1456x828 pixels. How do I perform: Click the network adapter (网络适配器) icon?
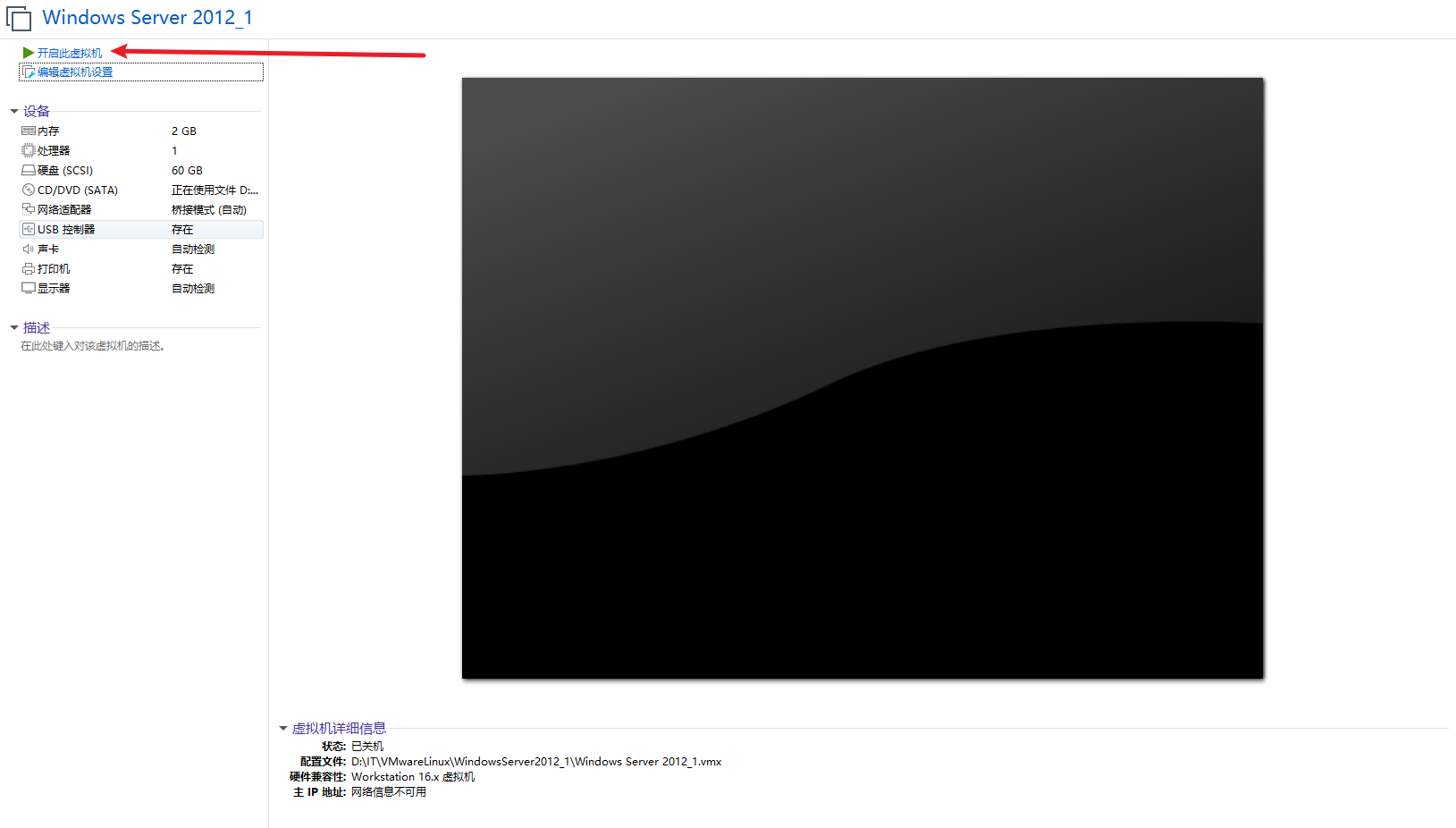28,208
